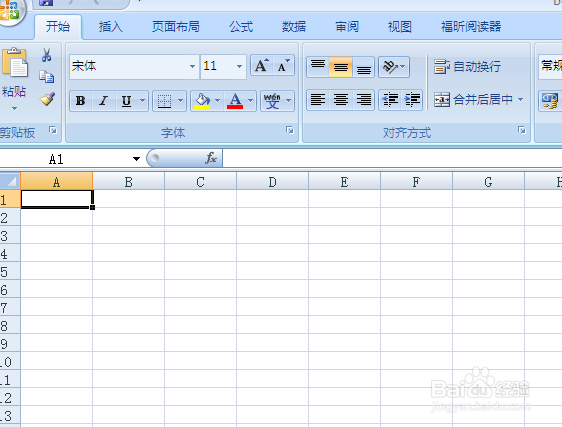Click the currency format coins icon
Image resolution: width=562 pixels, height=427 pixels.
[x=550, y=101]
